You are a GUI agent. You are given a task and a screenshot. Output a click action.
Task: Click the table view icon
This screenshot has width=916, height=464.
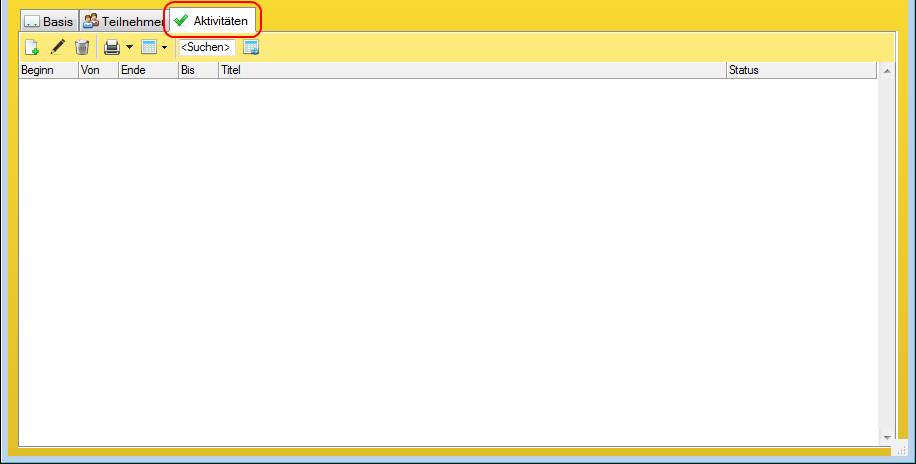pos(149,47)
